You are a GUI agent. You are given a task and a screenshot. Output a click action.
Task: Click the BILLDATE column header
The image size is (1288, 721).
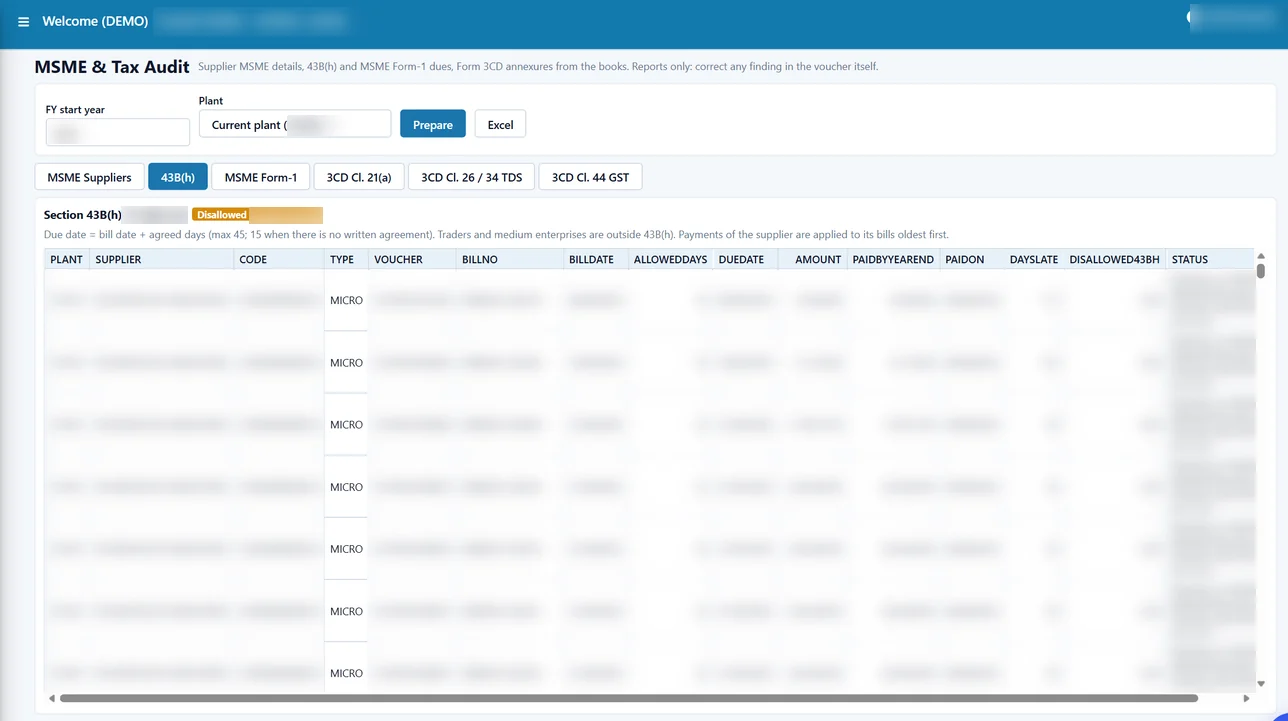pos(595,259)
